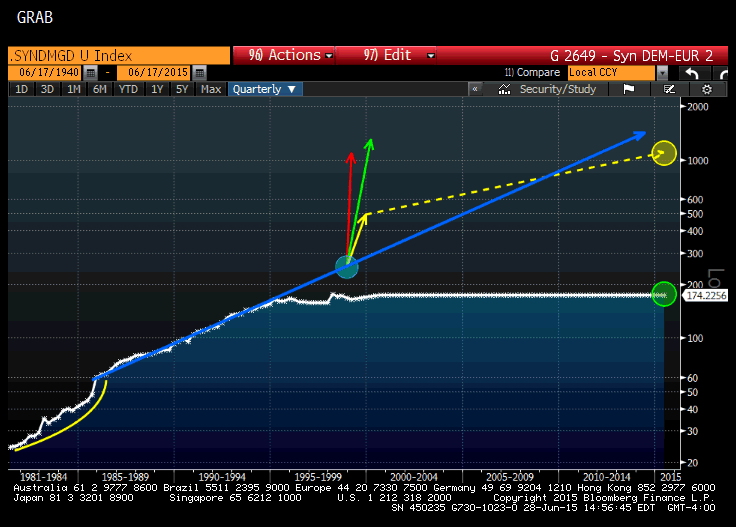The width and height of the screenshot is (736, 527).
Task: Select the Max range tab
Action: (x=211, y=89)
